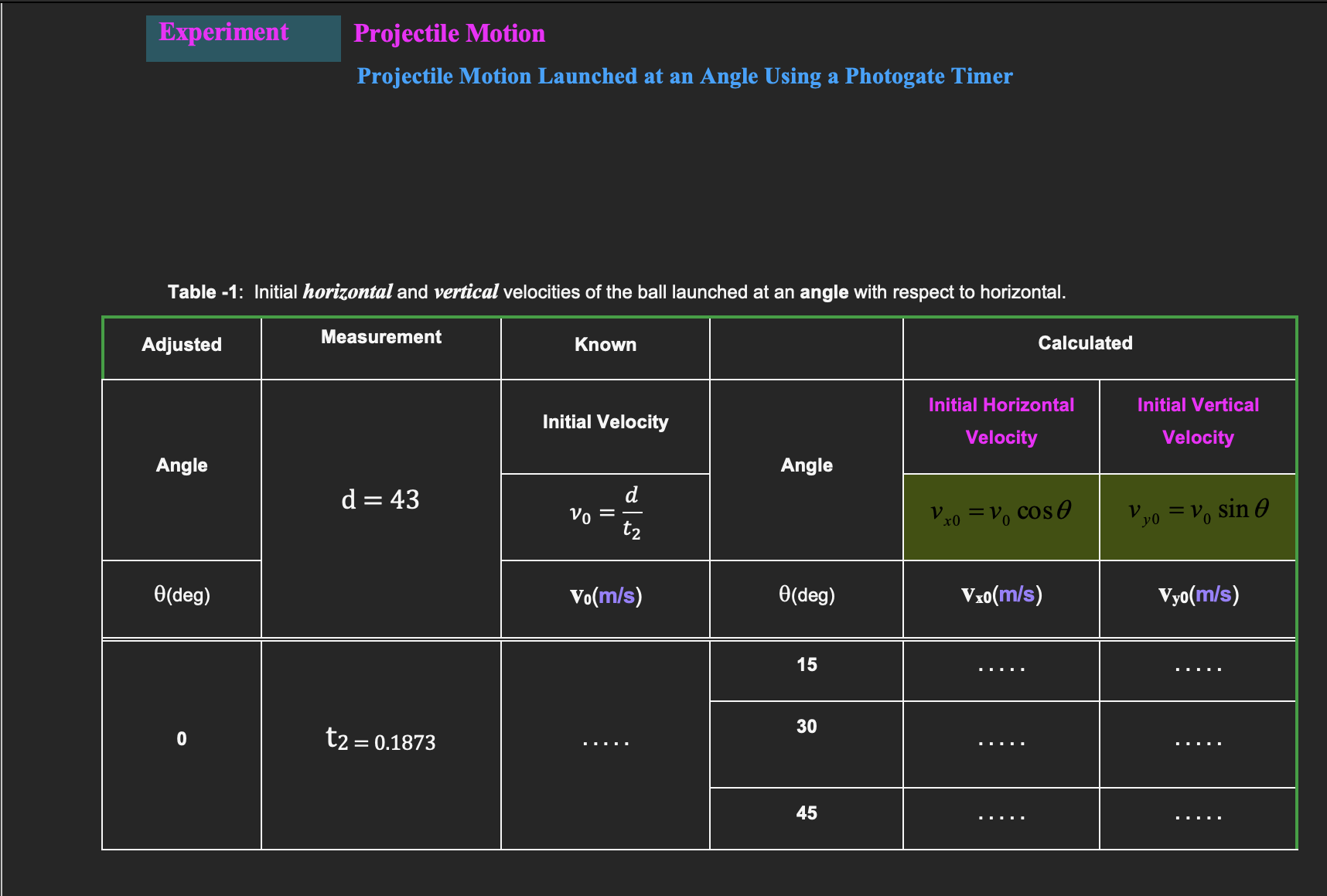Click the Experiment header label
The width and height of the screenshot is (1327, 896).
click(x=224, y=32)
